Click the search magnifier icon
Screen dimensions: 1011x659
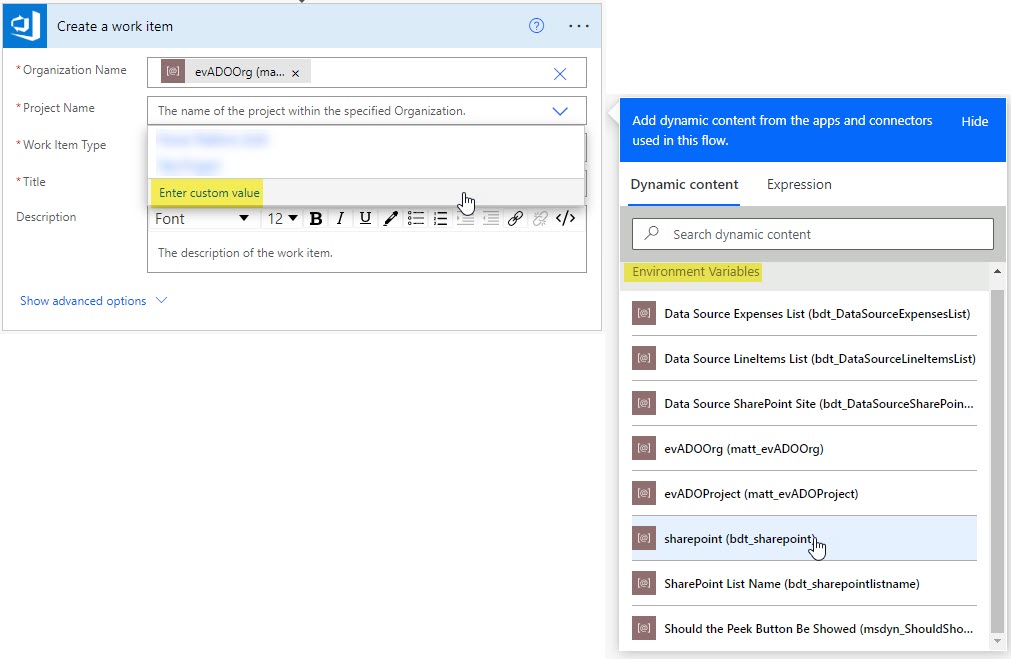pyautogui.click(x=652, y=233)
